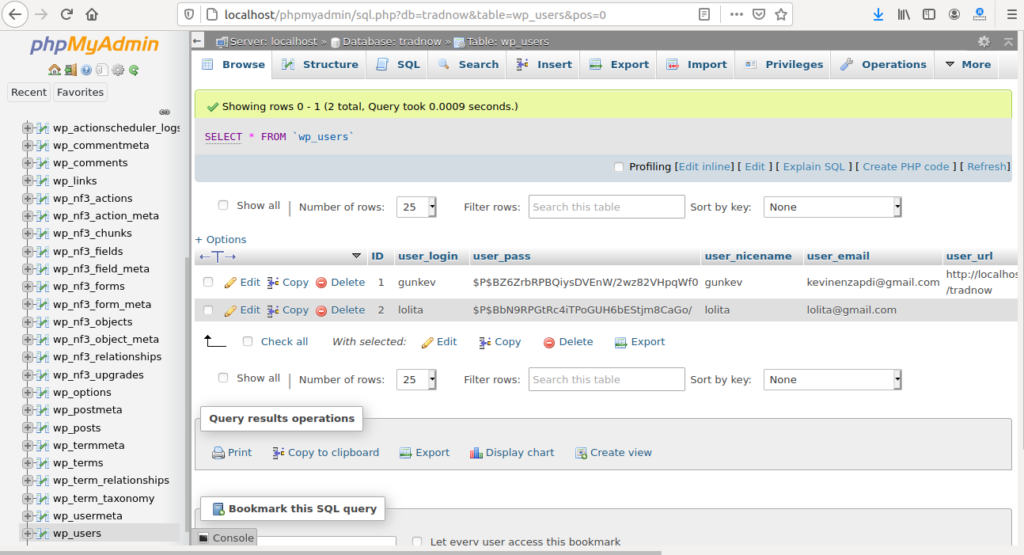The image size is (1024, 555).
Task: Click Firefox account avatar icon
Action: 954,14
